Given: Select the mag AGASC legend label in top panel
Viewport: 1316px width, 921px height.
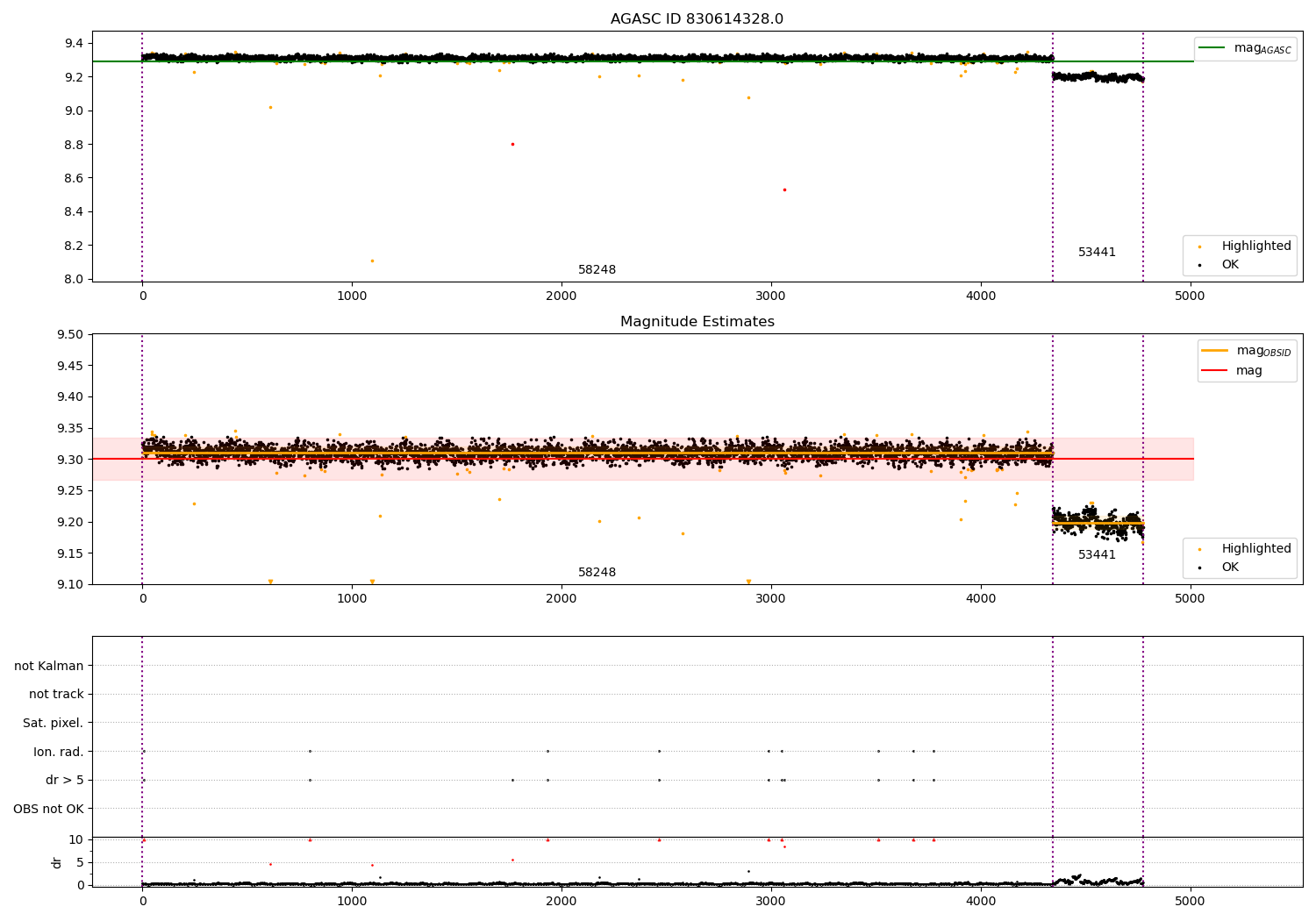Looking at the screenshot, I should (x=1262, y=48).
